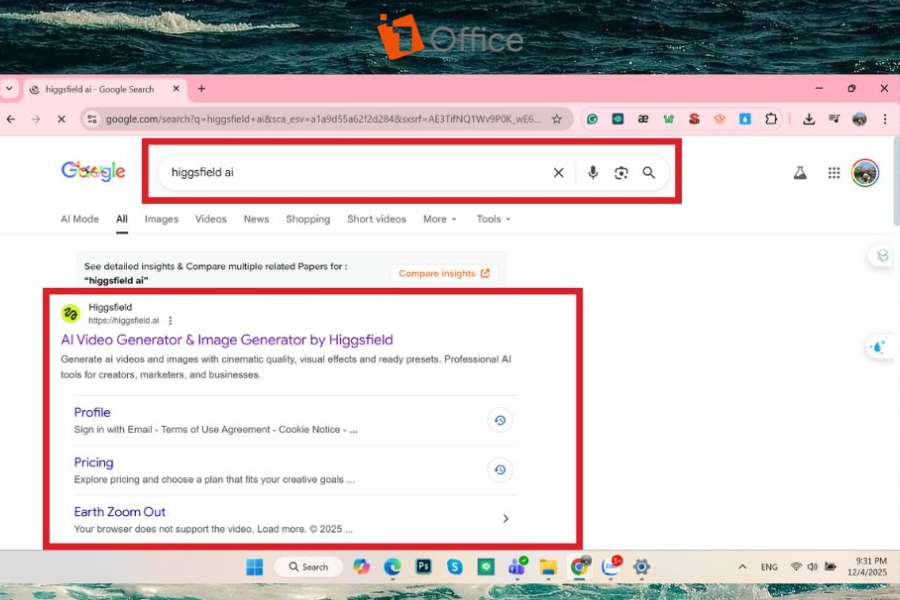
Task: View site information icon in address bar
Action: point(92,119)
